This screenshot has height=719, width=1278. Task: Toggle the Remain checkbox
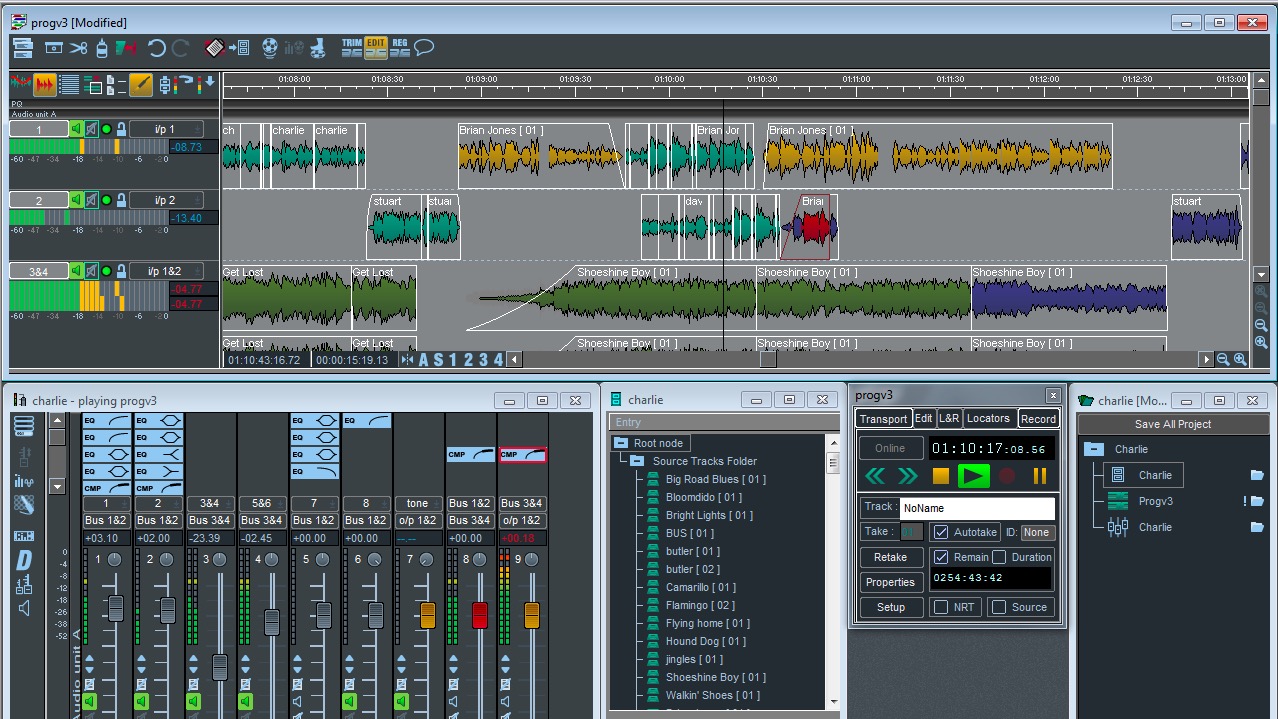pos(940,557)
